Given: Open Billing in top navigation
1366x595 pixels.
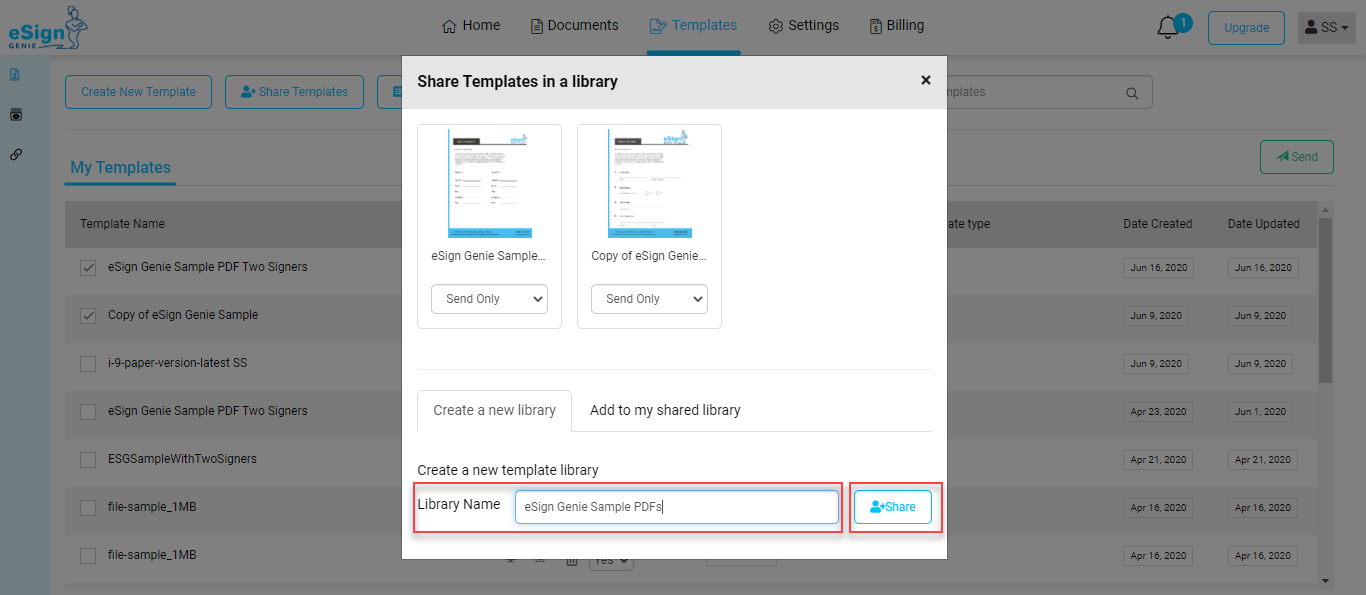Looking at the screenshot, I should pos(896,26).
